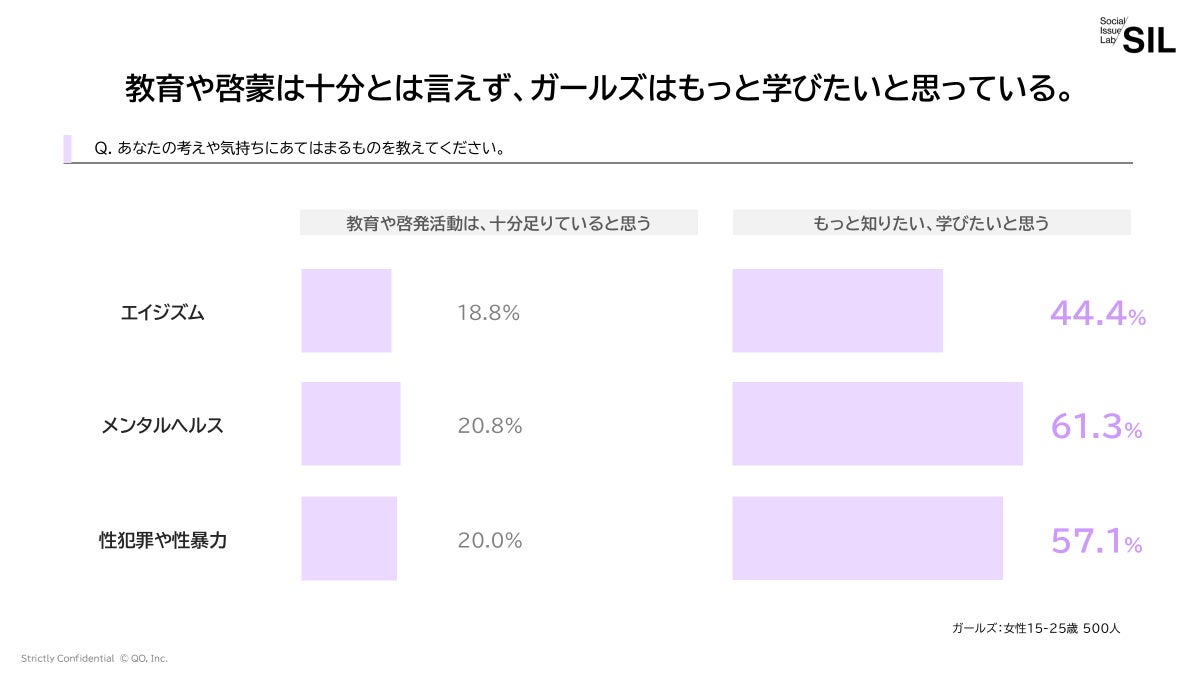Click the bar next to the 61.3% value

click(877, 424)
